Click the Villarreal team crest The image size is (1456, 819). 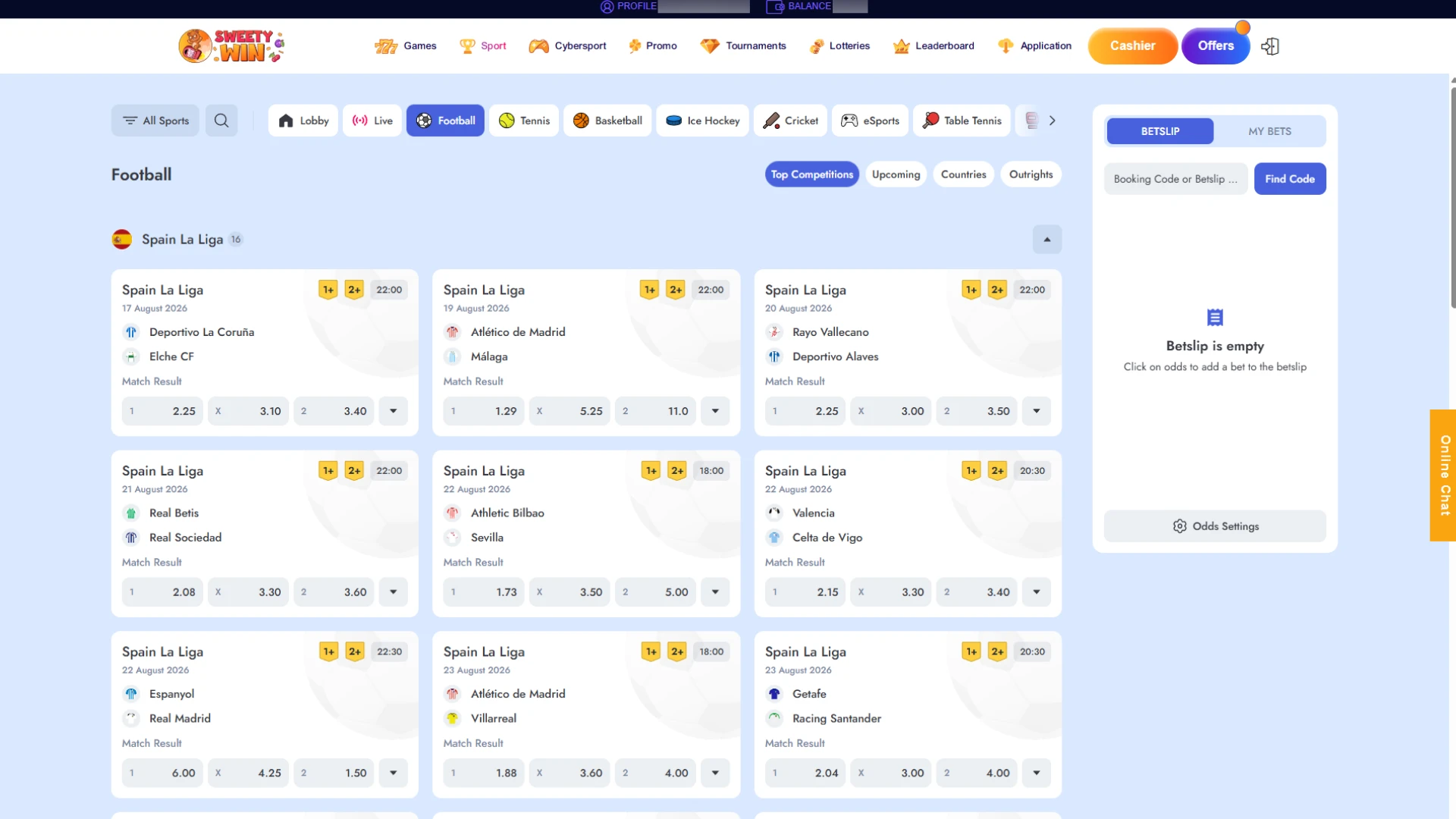coord(453,718)
